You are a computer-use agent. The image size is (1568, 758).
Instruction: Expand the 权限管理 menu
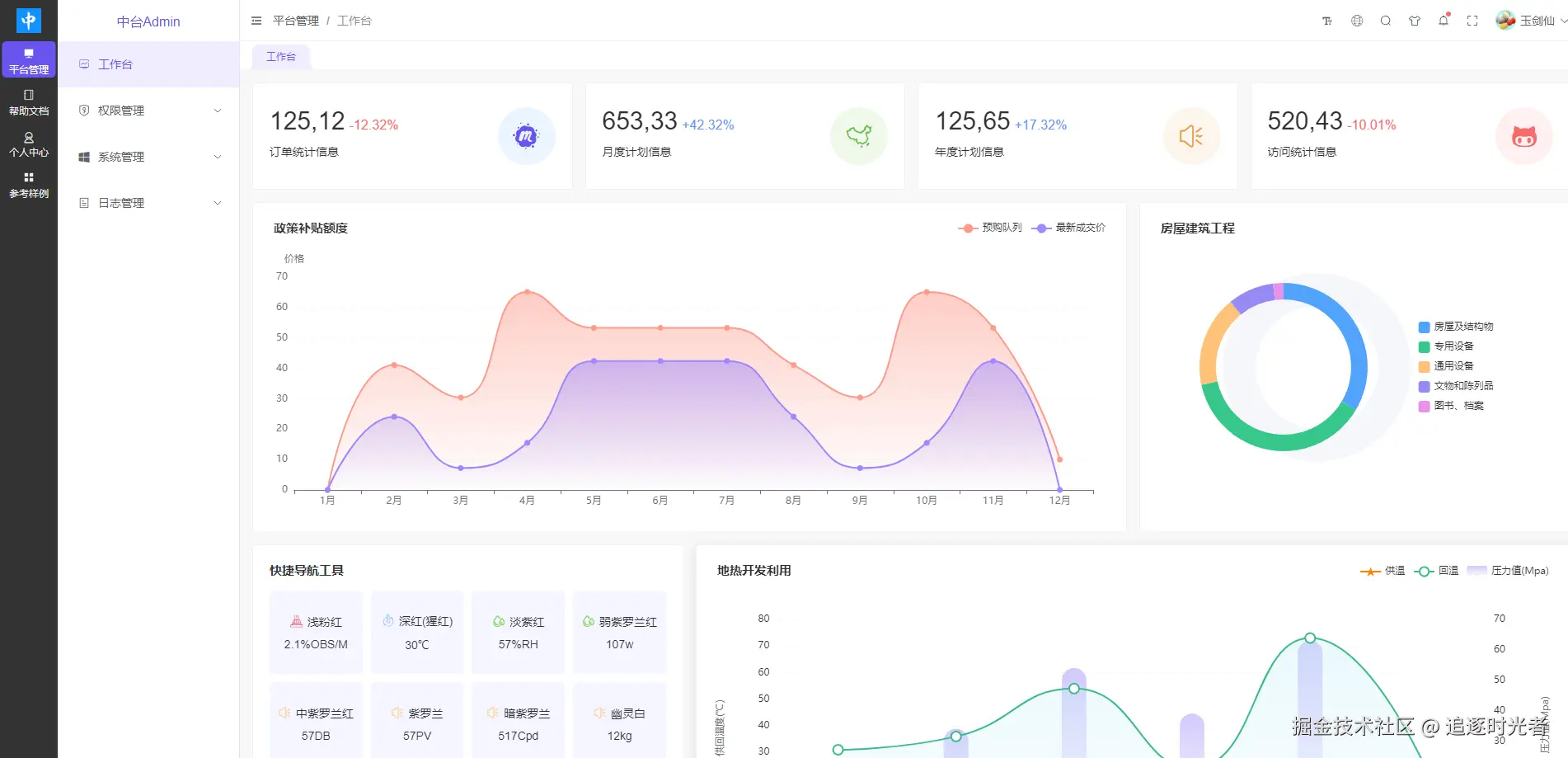pyautogui.click(x=148, y=111)
